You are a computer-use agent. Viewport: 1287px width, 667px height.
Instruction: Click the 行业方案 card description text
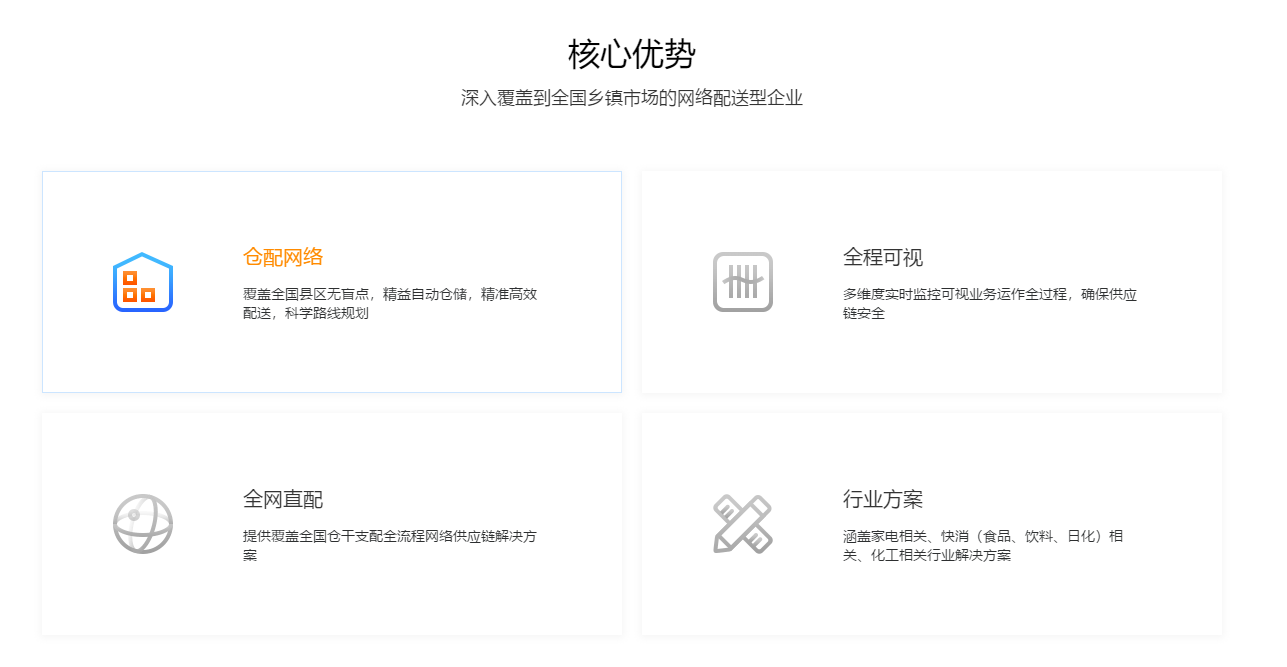(982, 544)
